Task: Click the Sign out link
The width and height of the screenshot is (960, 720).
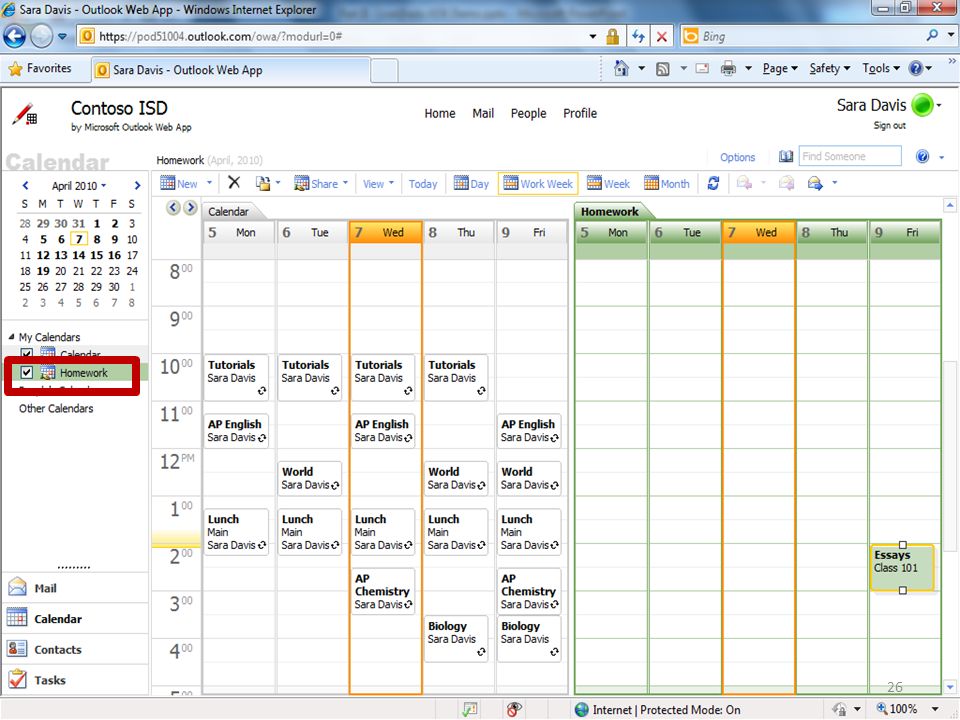Action: [x=890, y=126]
